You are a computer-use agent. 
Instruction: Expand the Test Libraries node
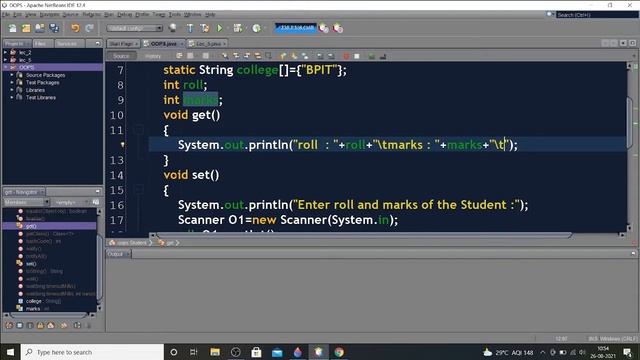tap(12, 97)
